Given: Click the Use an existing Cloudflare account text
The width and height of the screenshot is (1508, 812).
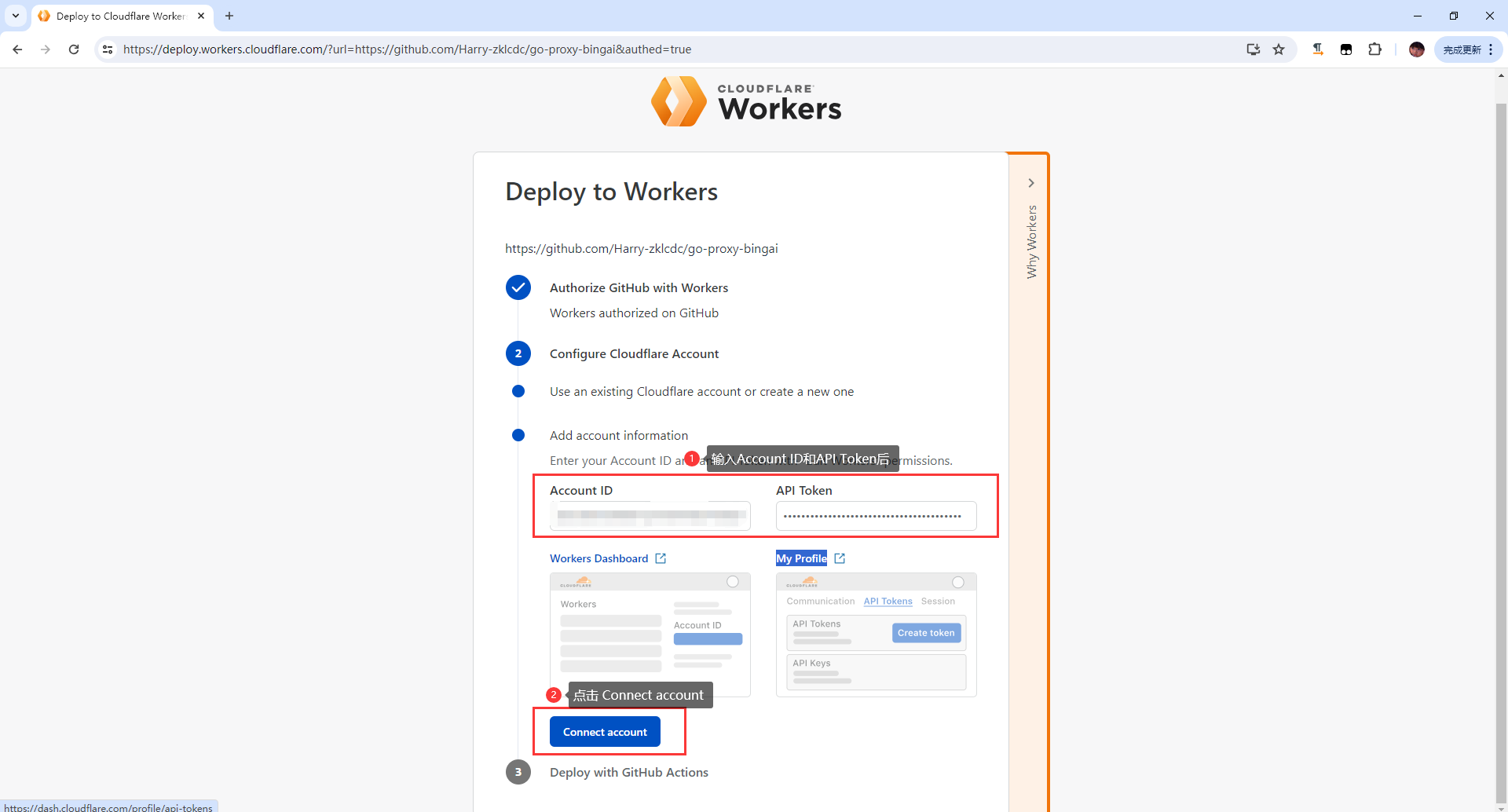Looking at the screenshot, I should pyautogui.click(x=701, y=392).
